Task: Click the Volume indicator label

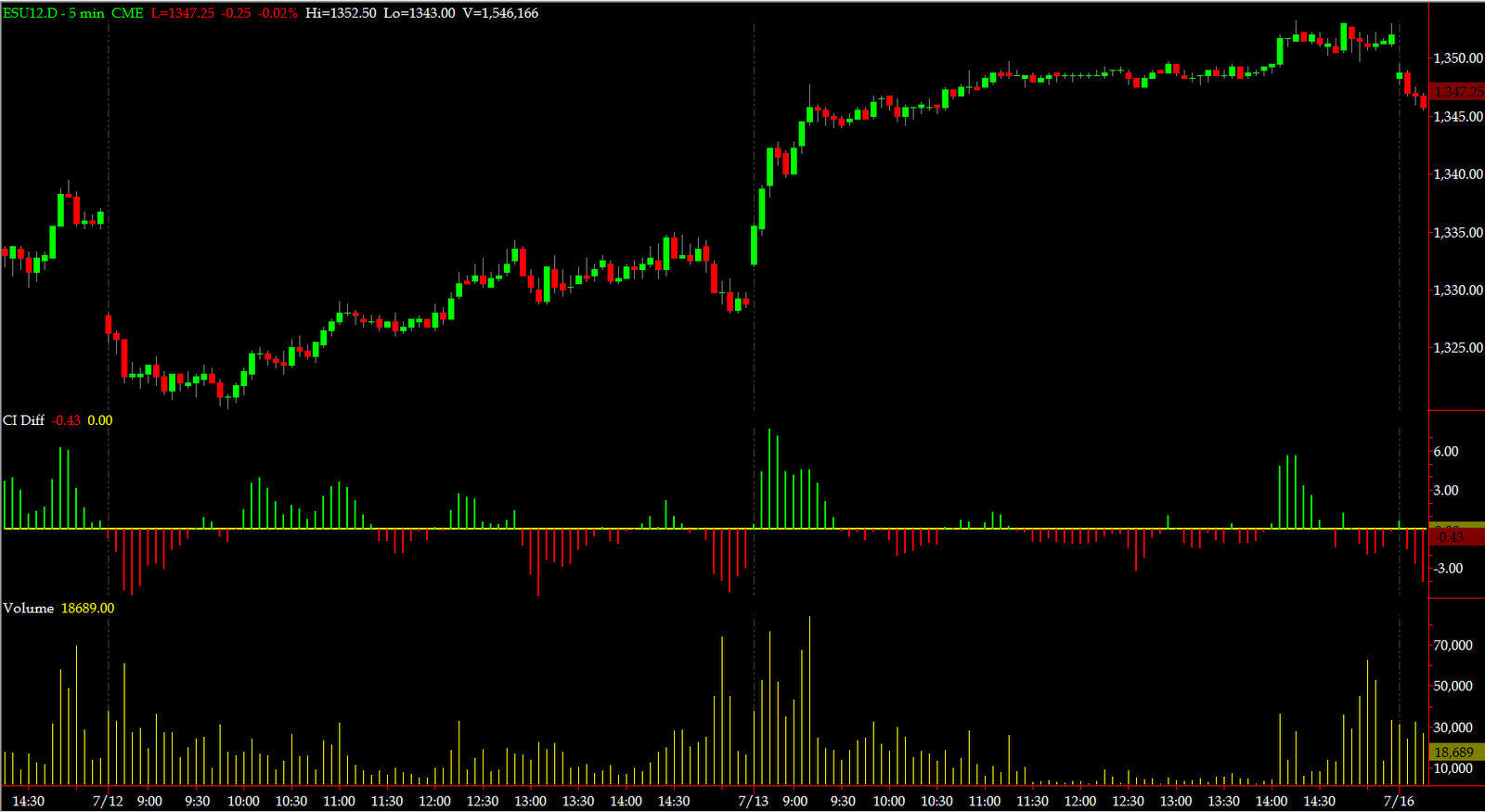Action: pyautogui.click(x=29, y=608)
